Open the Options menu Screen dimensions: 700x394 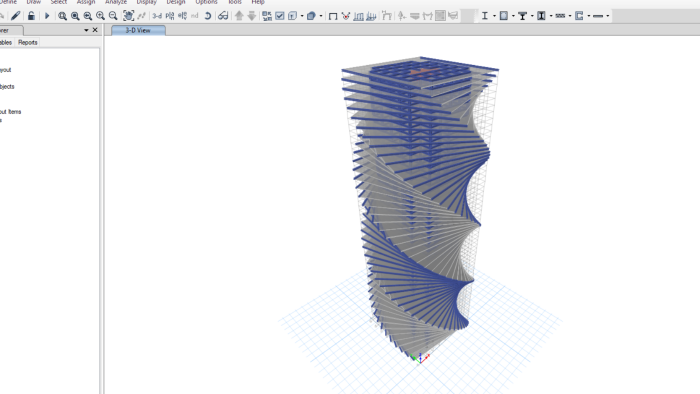pyautogui.click(x=206, y=2)
